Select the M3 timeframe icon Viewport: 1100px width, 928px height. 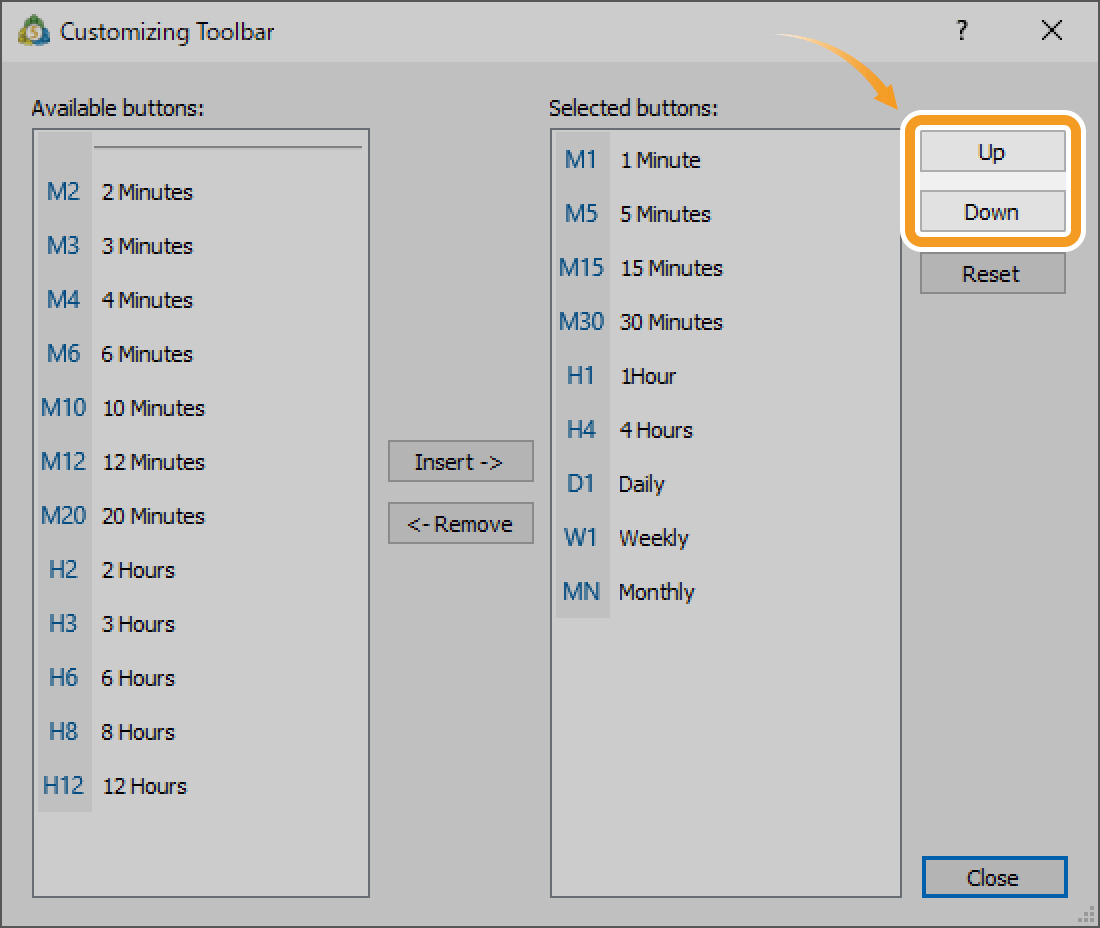(63, 246)
